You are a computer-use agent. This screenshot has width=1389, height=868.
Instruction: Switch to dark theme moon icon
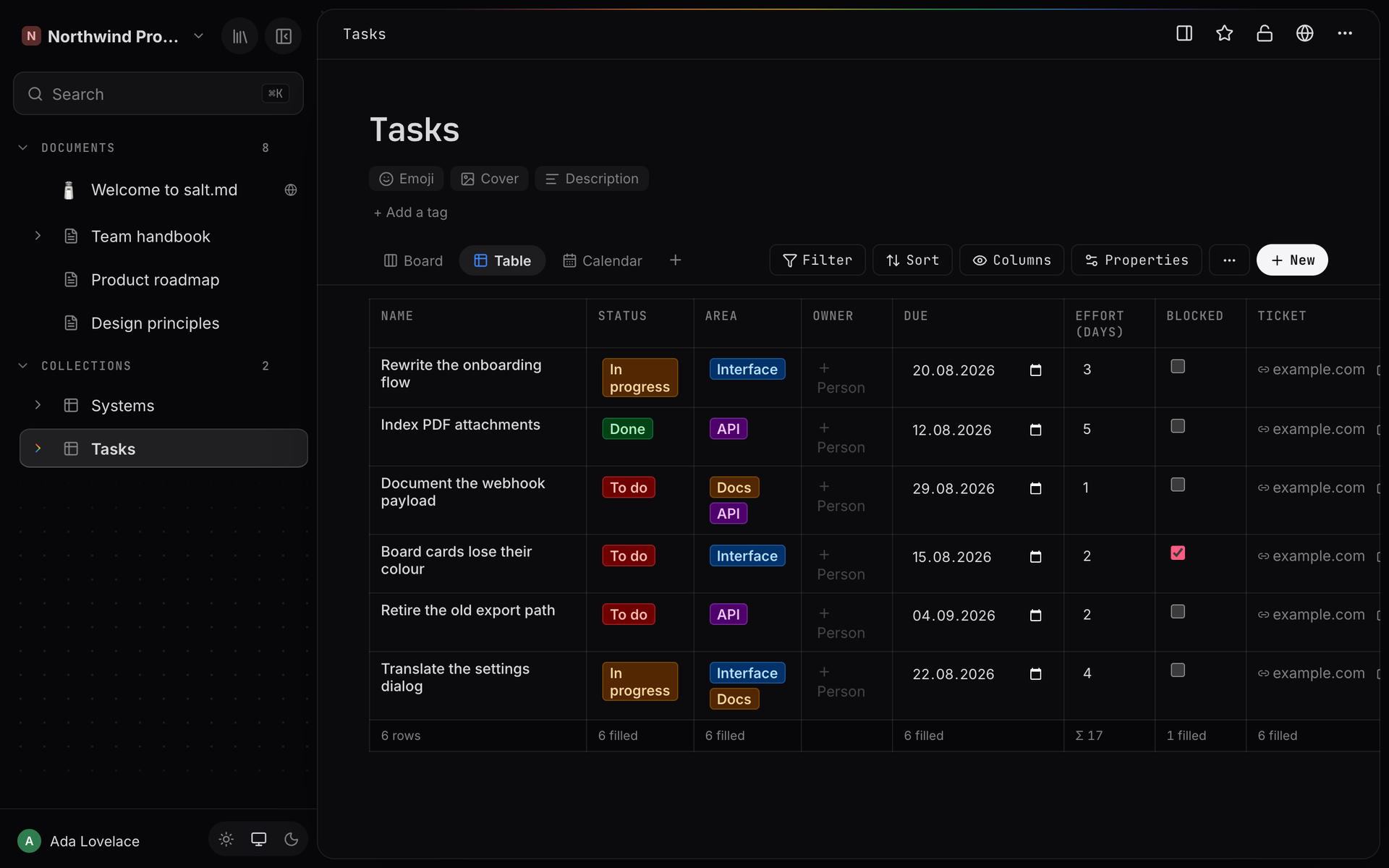pyautogui.click(x=292, y=839)
